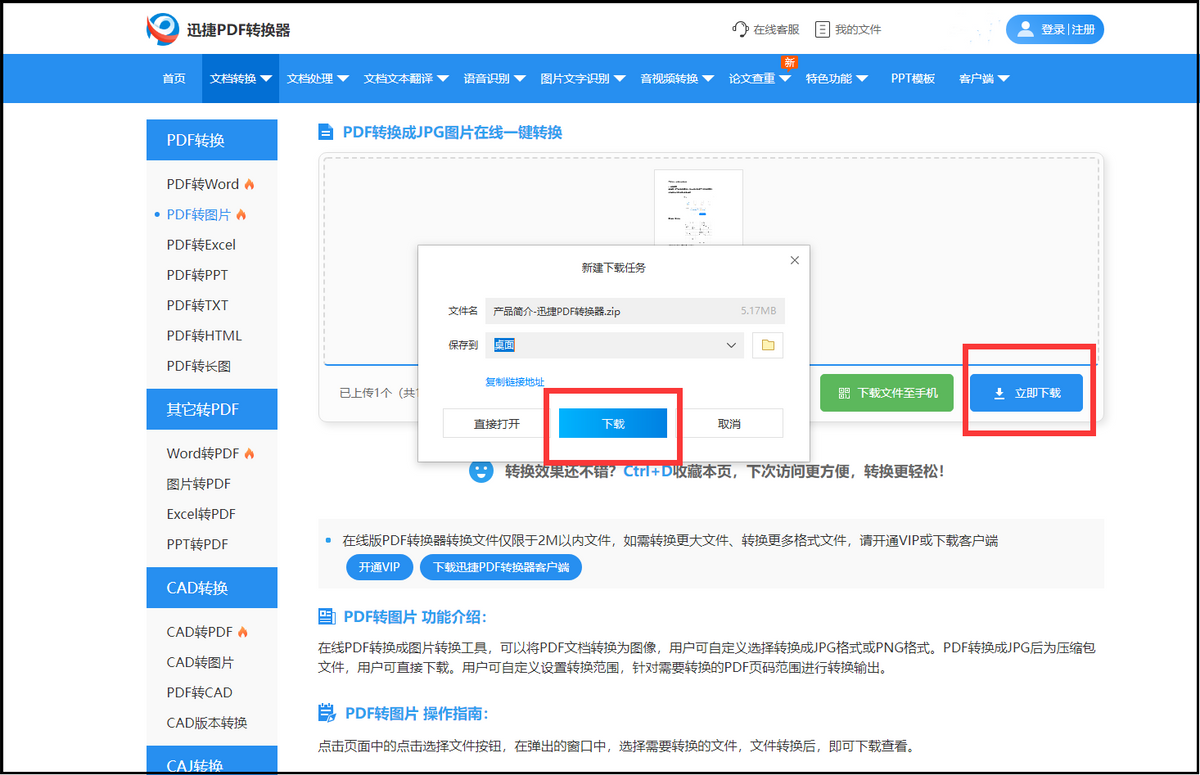This screenshot has width=1200, height=775.
Task: Open 在线客服 headset icon
Action: pyautogui.click(x=740, y=29)
